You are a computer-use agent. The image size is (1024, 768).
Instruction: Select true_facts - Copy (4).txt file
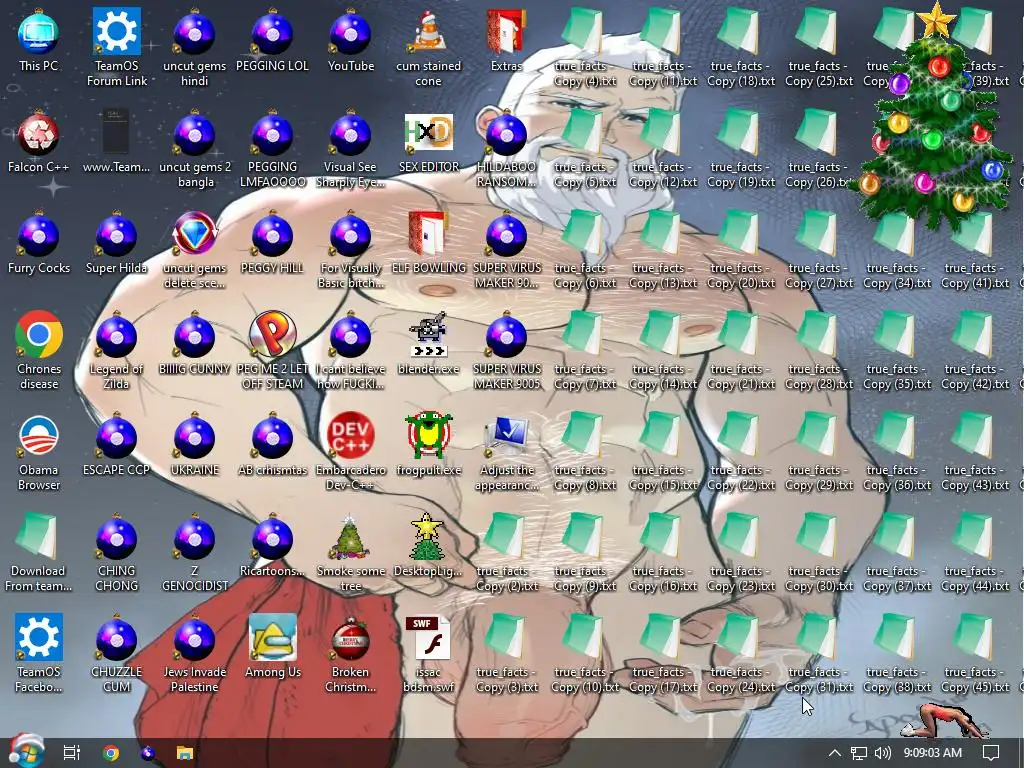pyautogui.click(x=584, y=47)
